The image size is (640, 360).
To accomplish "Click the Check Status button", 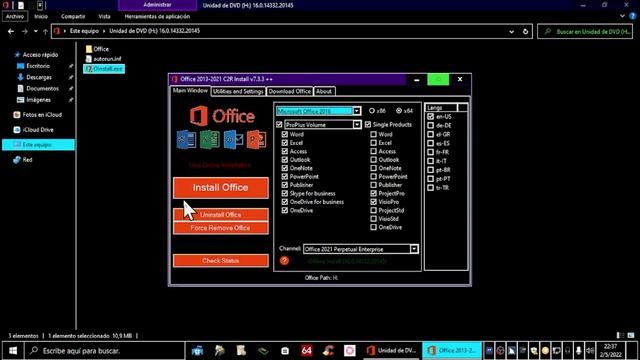I will tap(221, 260).
